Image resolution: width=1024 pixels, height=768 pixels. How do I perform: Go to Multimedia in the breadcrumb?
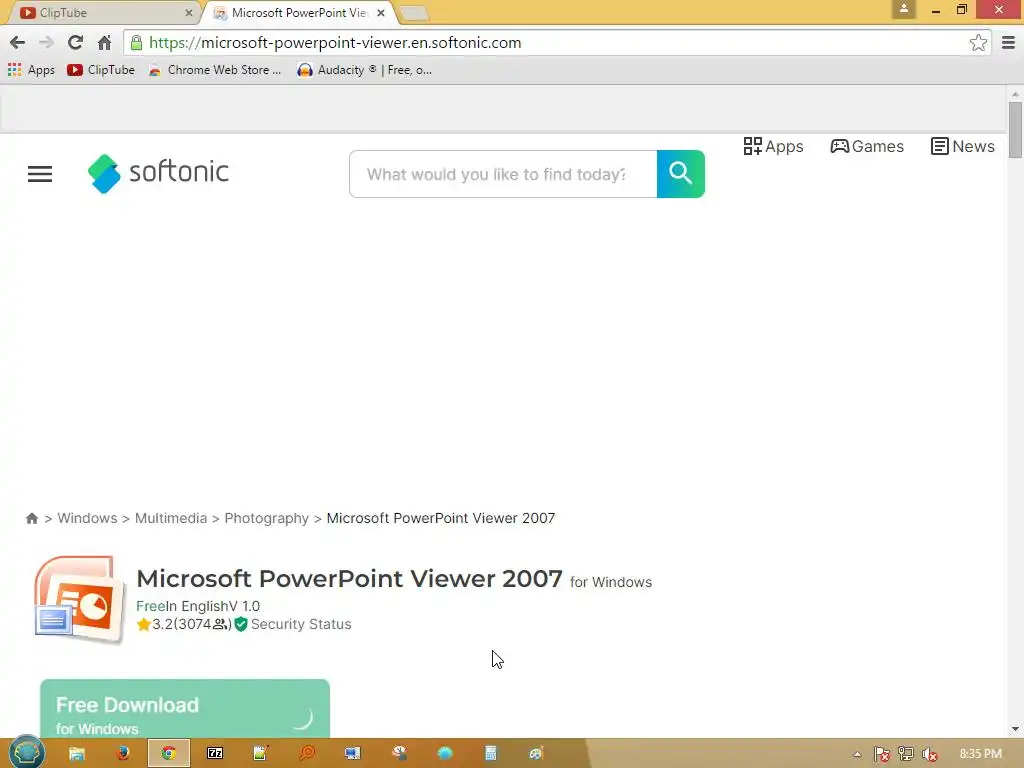point(170,518)
